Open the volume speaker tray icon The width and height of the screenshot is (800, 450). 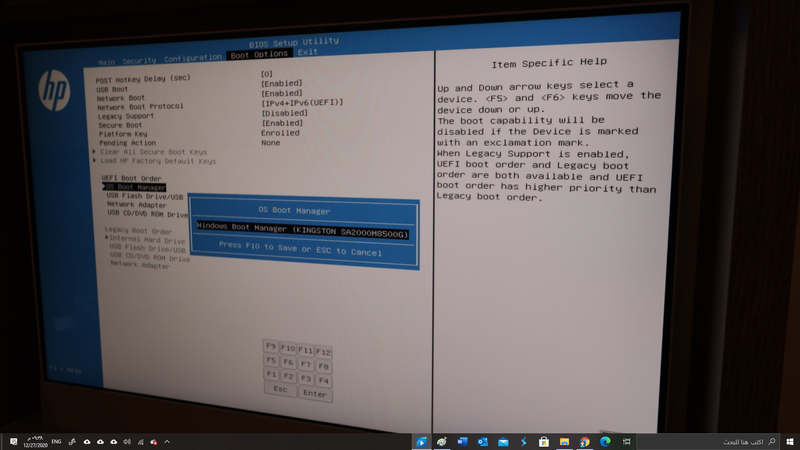click(x=127, y=442)
